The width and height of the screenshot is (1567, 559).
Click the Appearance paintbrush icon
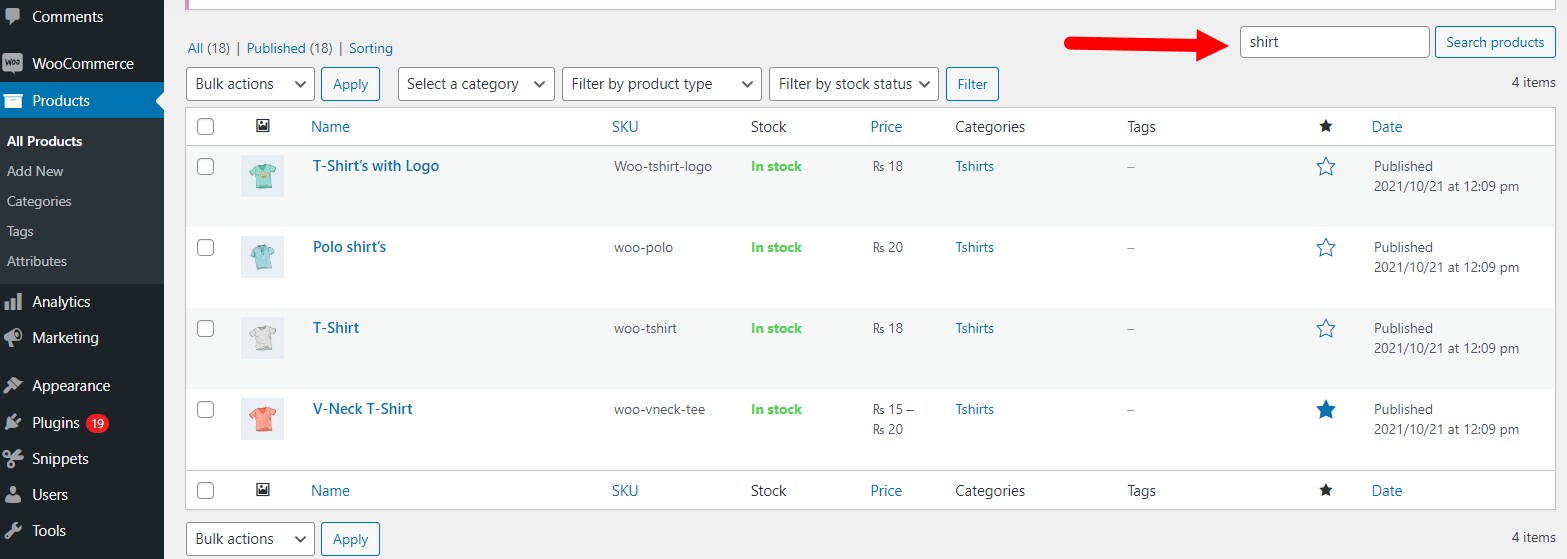pos(13,386)
